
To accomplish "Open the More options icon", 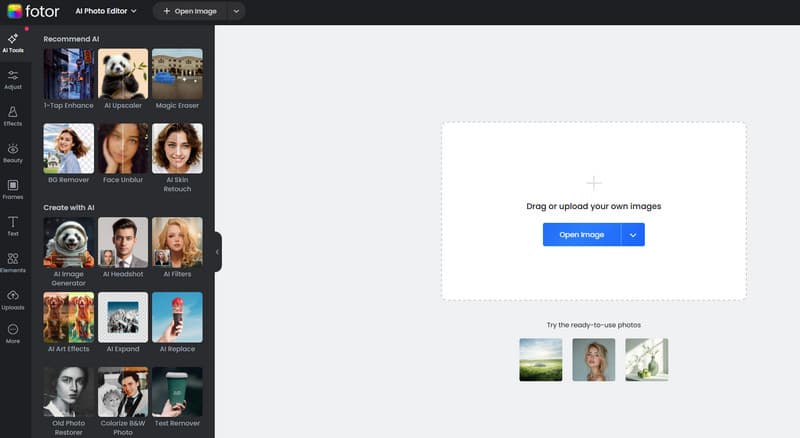I will 13,334.
